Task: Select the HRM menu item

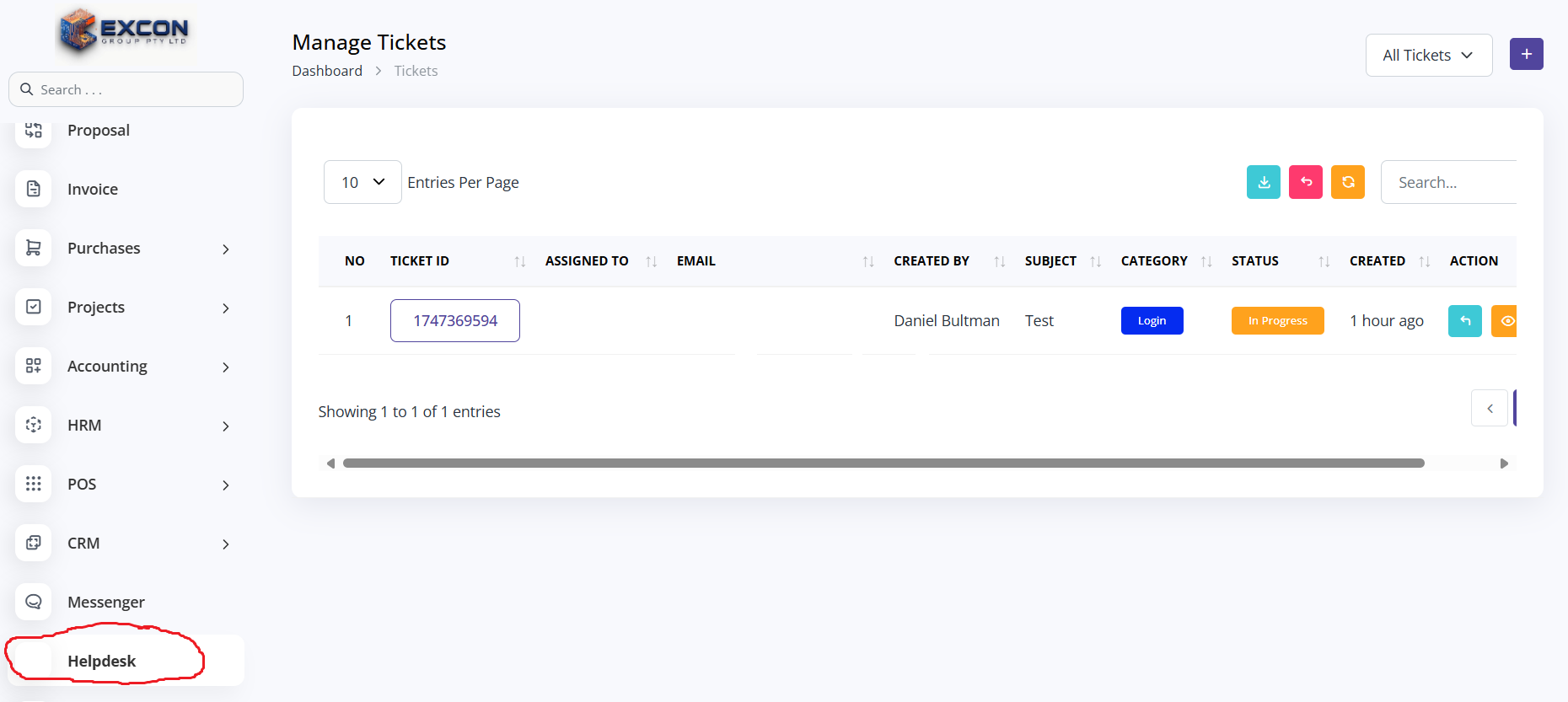Action: coord(84,426)
